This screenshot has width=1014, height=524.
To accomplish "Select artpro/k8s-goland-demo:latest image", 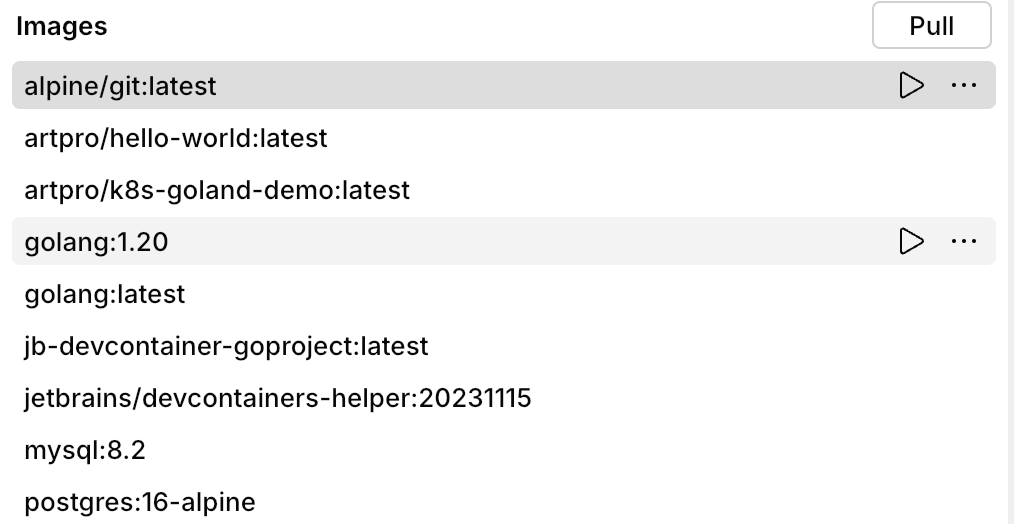I will (217, 190).
